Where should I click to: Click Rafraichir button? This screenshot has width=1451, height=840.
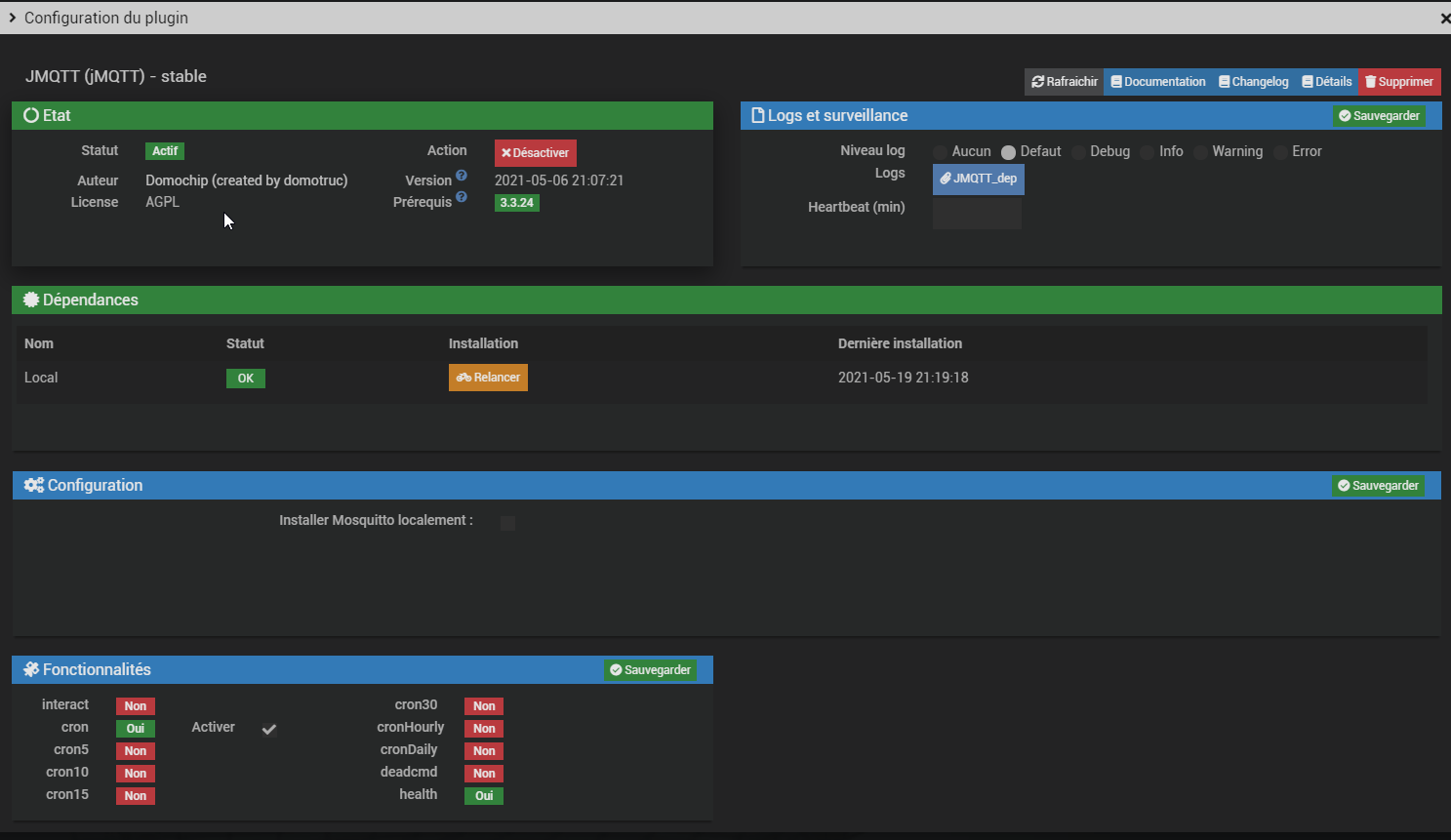pyautogui.click(x=1065, y=82)
